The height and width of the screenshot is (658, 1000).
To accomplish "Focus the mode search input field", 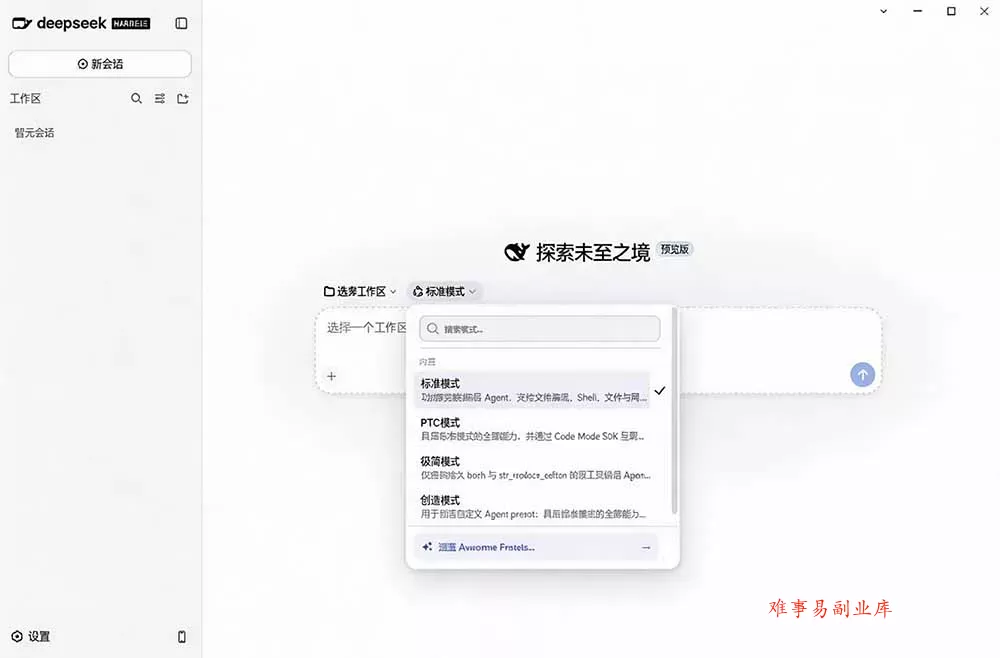I will click(x=540, y=329).
